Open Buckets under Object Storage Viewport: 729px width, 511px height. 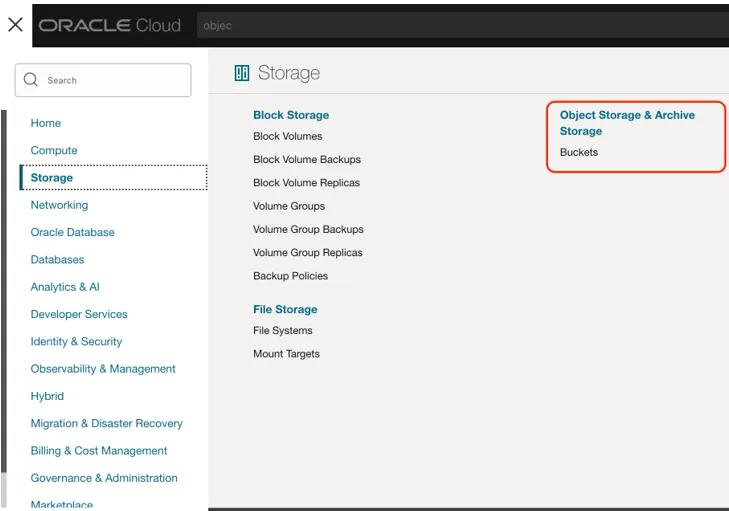[x=579, y=152]
